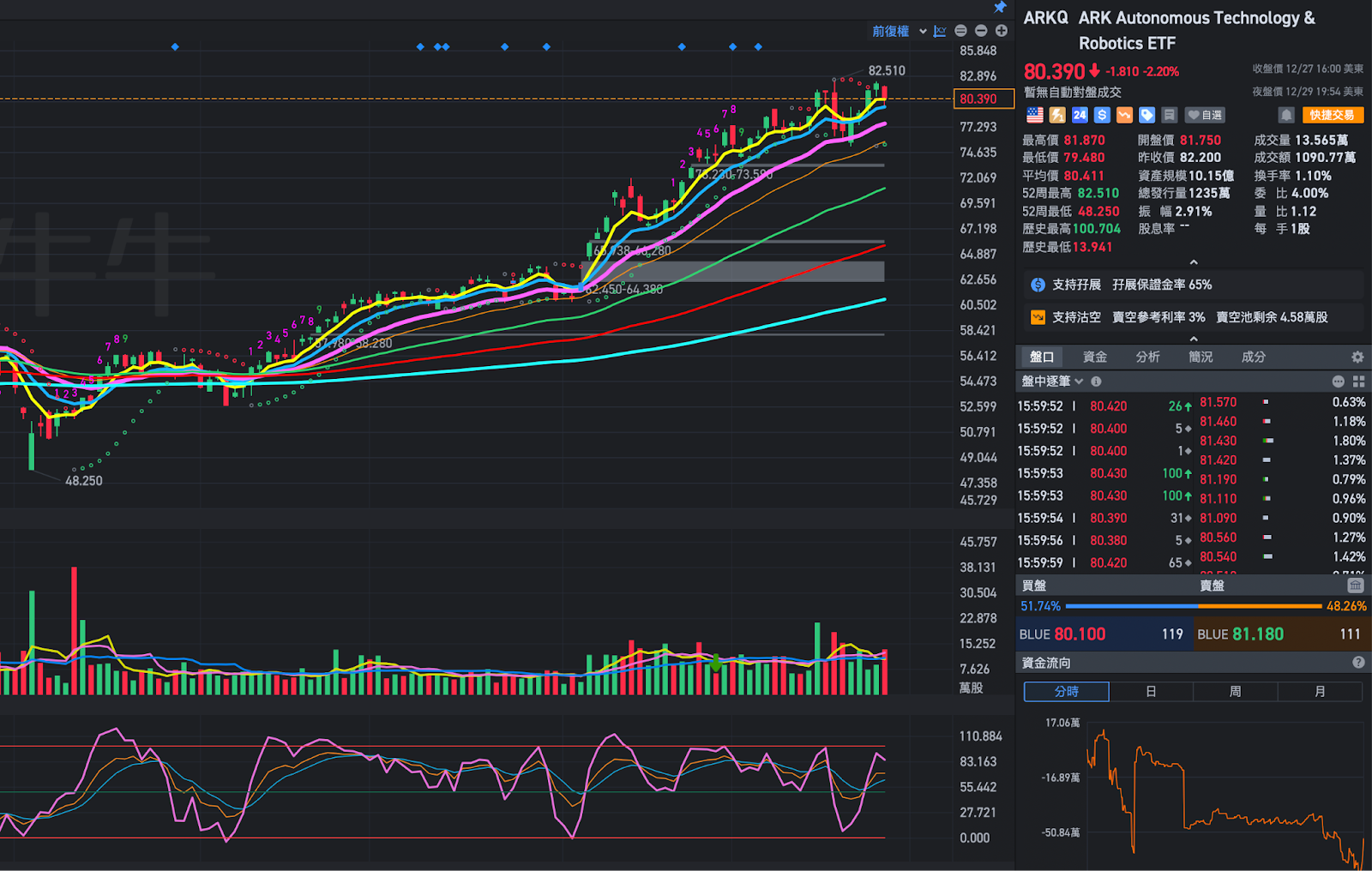
Task: Click the US flag market icon
Action: (x=1035, y=115)
